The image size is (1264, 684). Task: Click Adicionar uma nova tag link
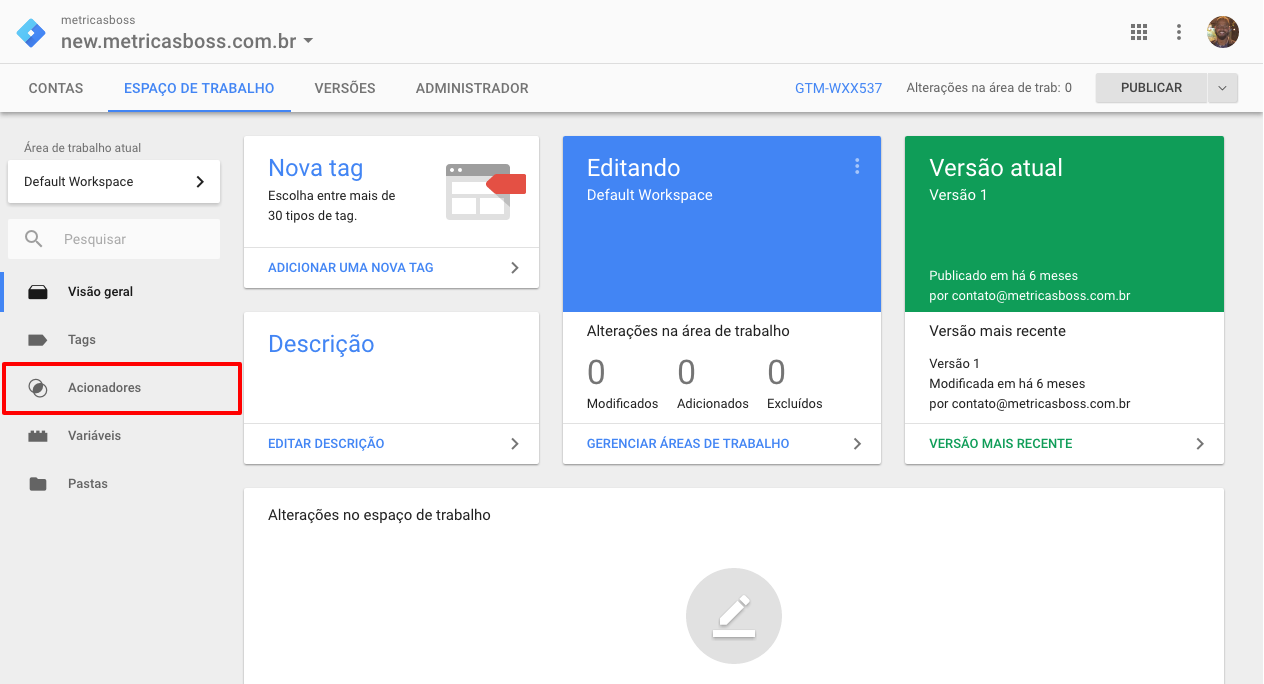click(351, 268)
